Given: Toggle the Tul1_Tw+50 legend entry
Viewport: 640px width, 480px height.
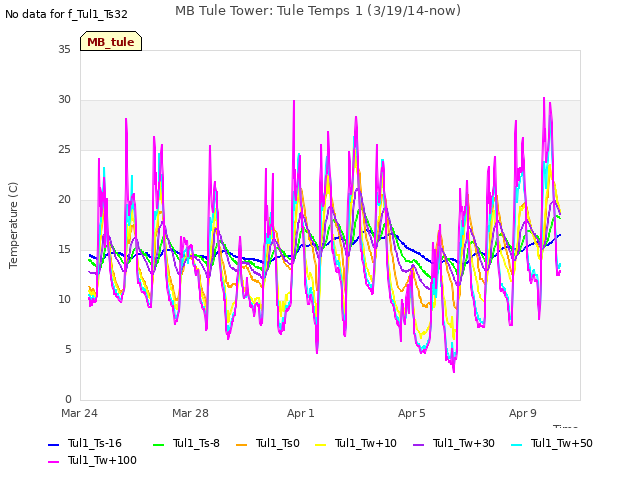Looking at the screenshot, I should tap(552, 443).
